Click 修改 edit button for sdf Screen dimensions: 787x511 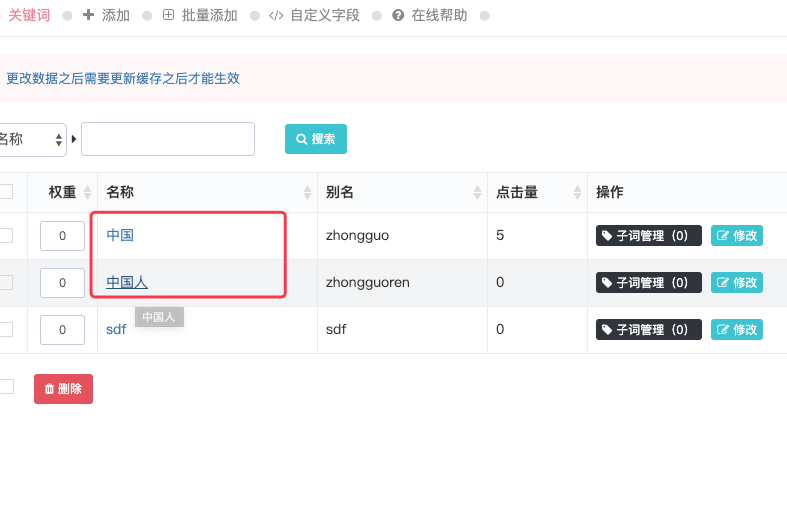click(737, 329)
